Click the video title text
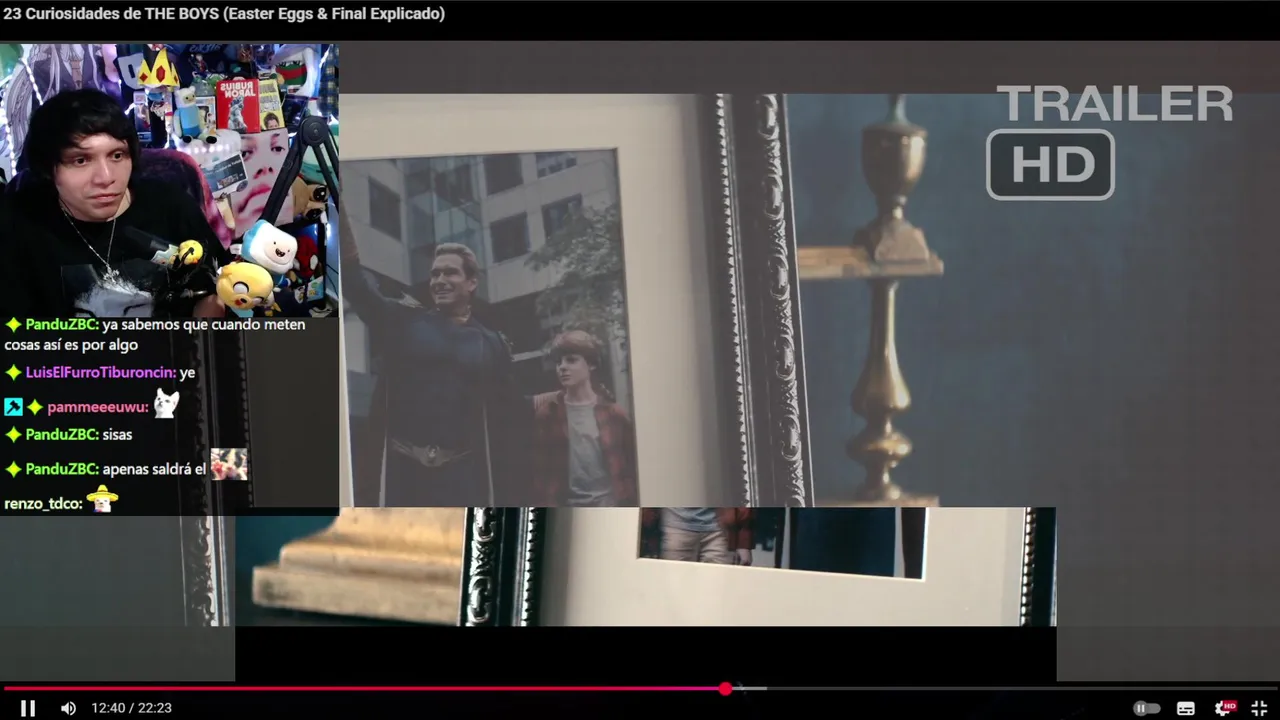This screenshot has width=1280, height=720. point(224,14)
